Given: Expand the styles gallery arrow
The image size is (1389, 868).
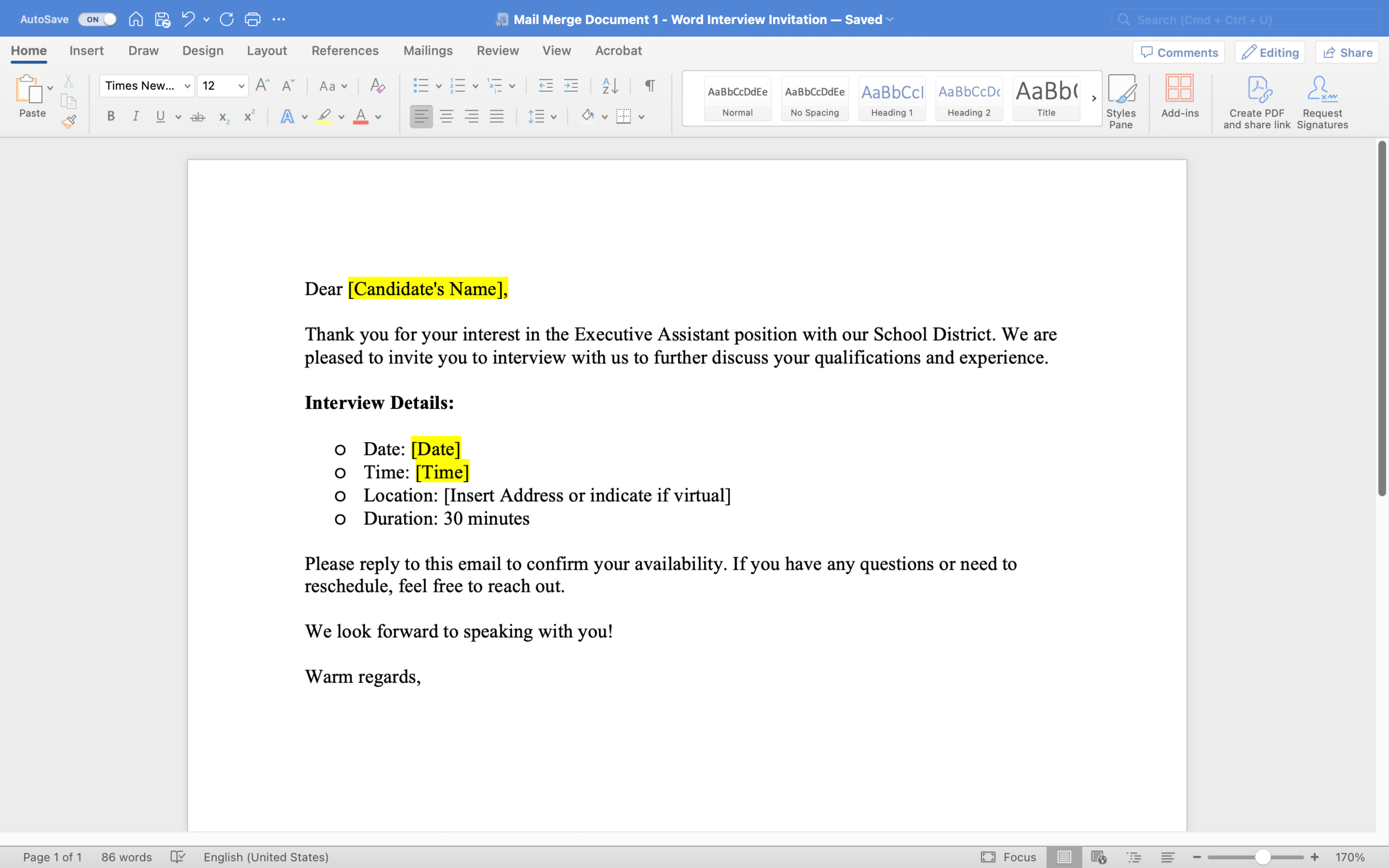Looking at the screenshot, I should (x=1093, y=98).
